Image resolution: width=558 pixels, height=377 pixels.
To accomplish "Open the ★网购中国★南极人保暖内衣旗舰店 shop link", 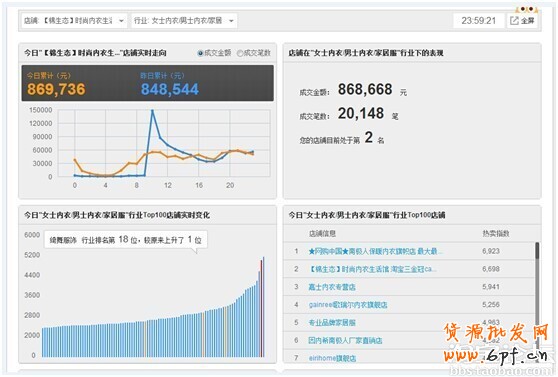I will pyautogui.click(x=375, y=251).
